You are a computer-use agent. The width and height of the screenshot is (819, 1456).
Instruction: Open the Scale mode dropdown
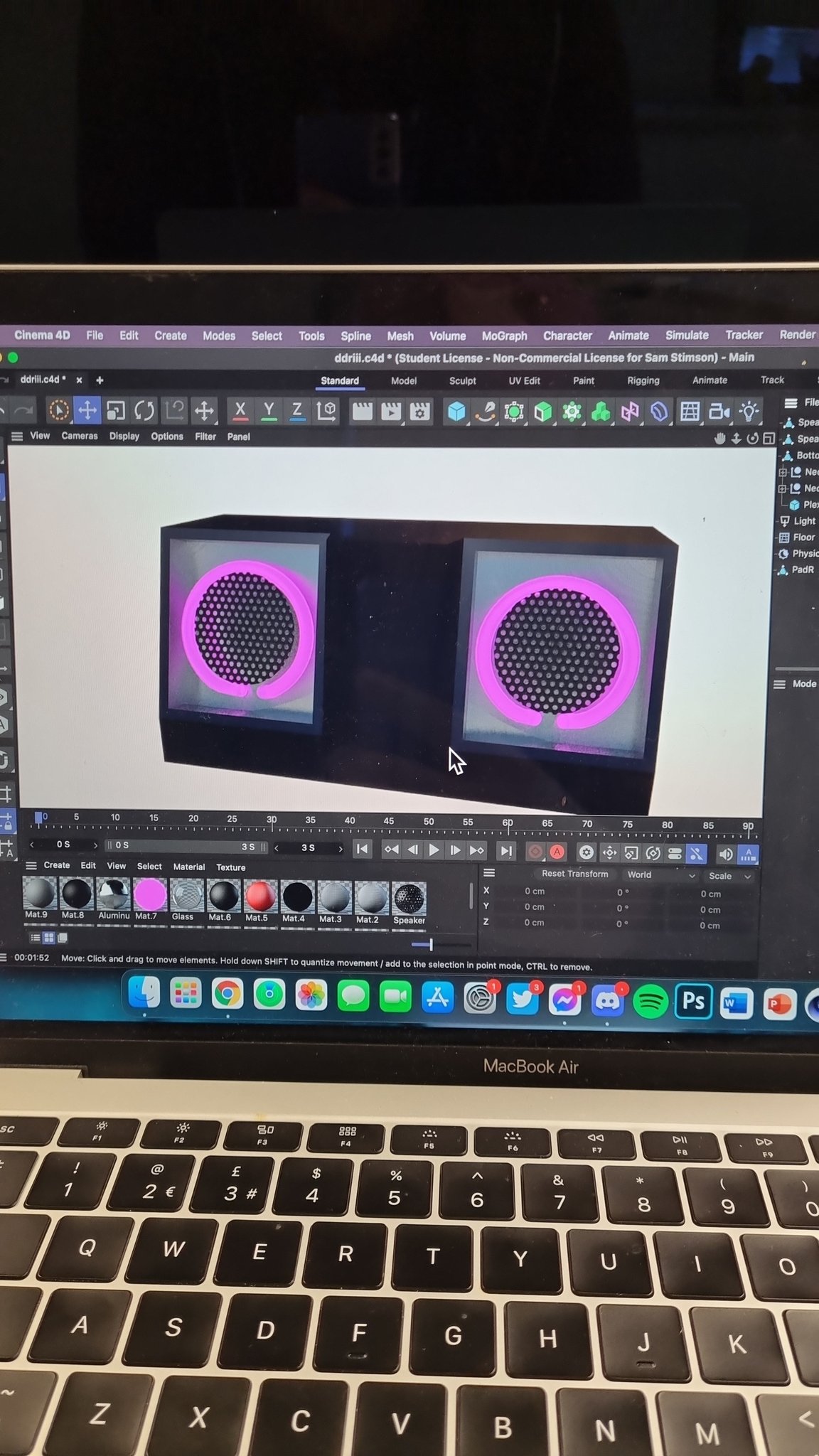(x=729, y=876)
